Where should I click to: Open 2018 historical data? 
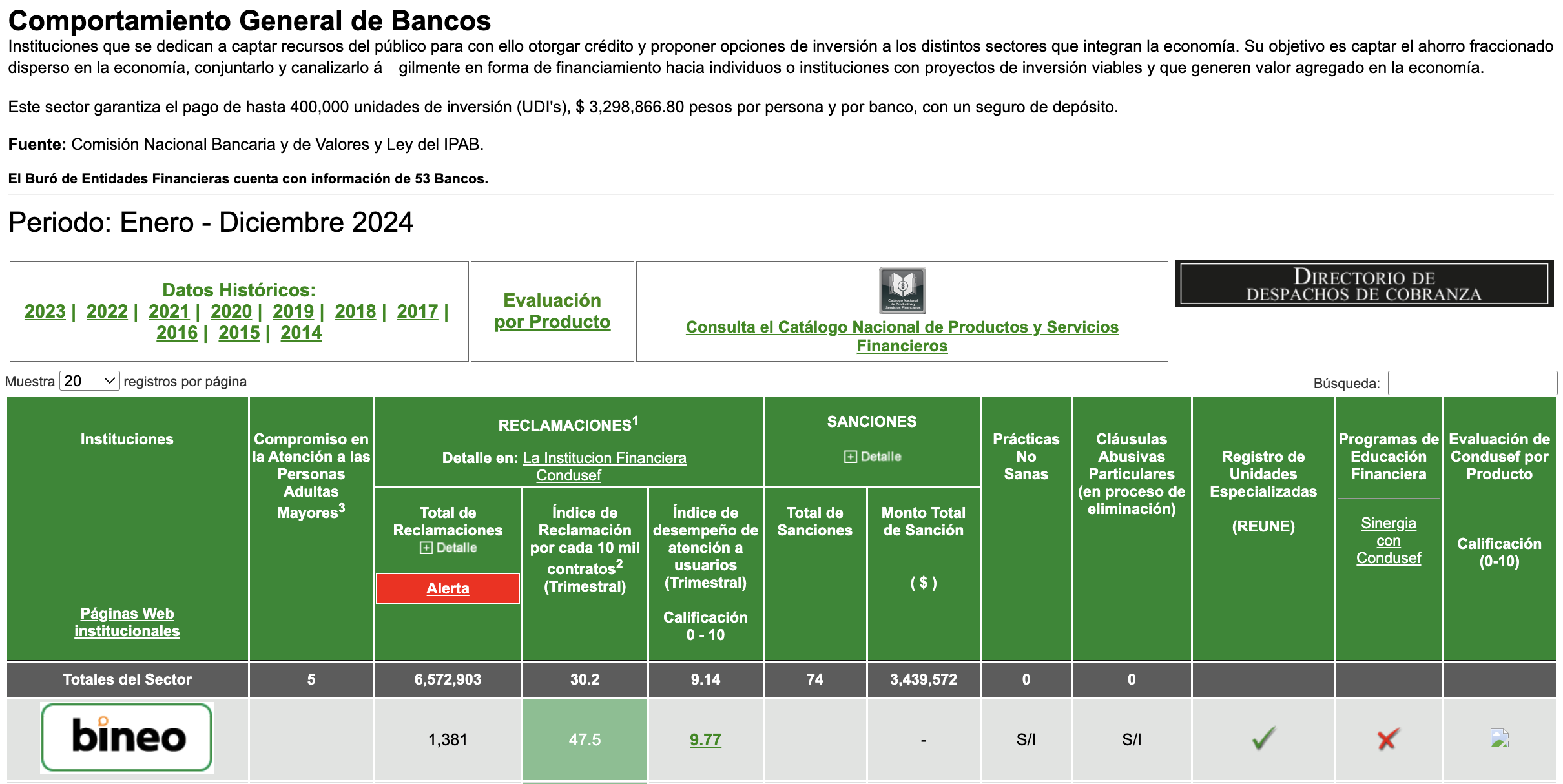(x=355, y=311)
